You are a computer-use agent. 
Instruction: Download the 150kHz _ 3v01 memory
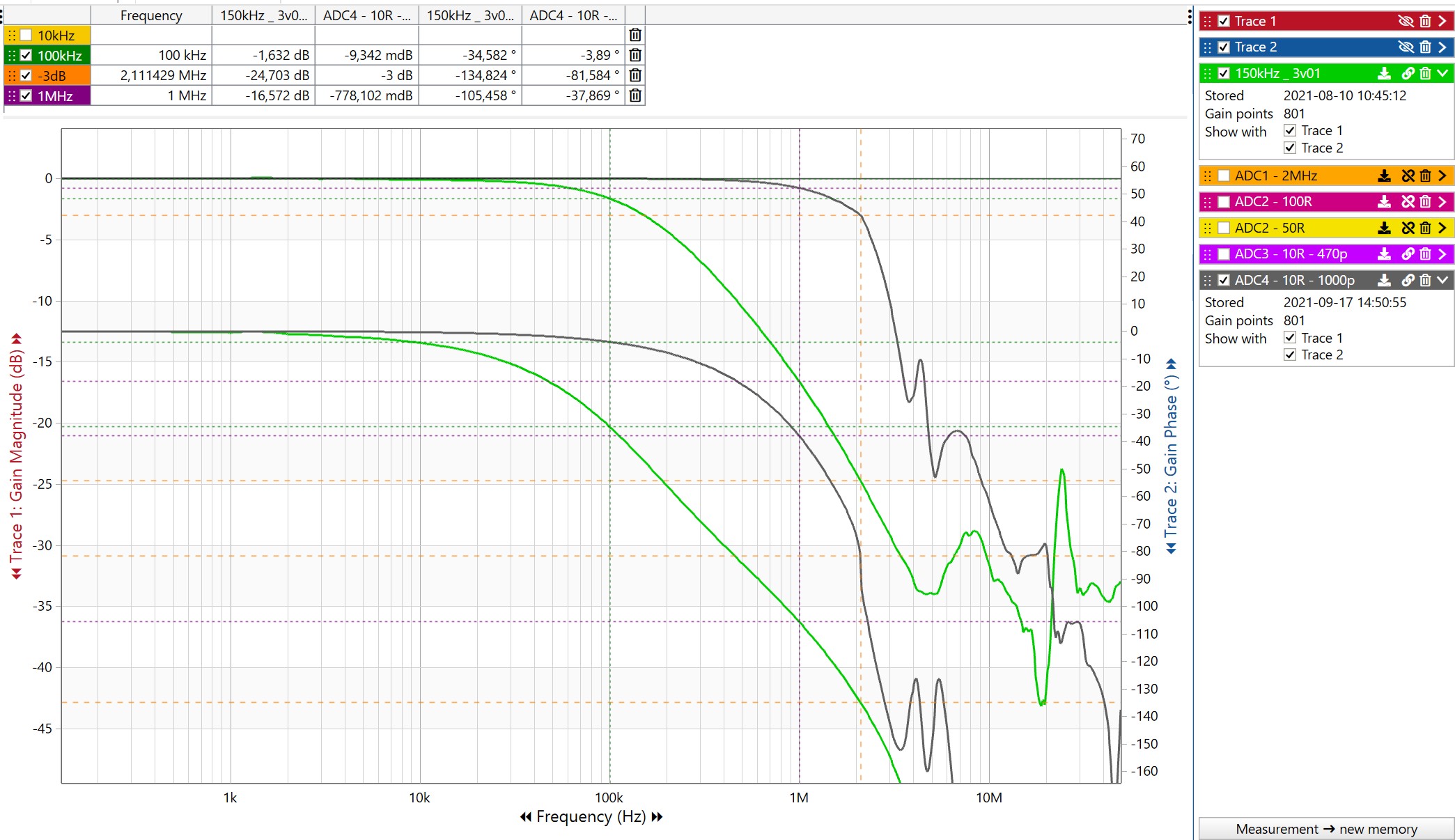(x=1384, y=73)
